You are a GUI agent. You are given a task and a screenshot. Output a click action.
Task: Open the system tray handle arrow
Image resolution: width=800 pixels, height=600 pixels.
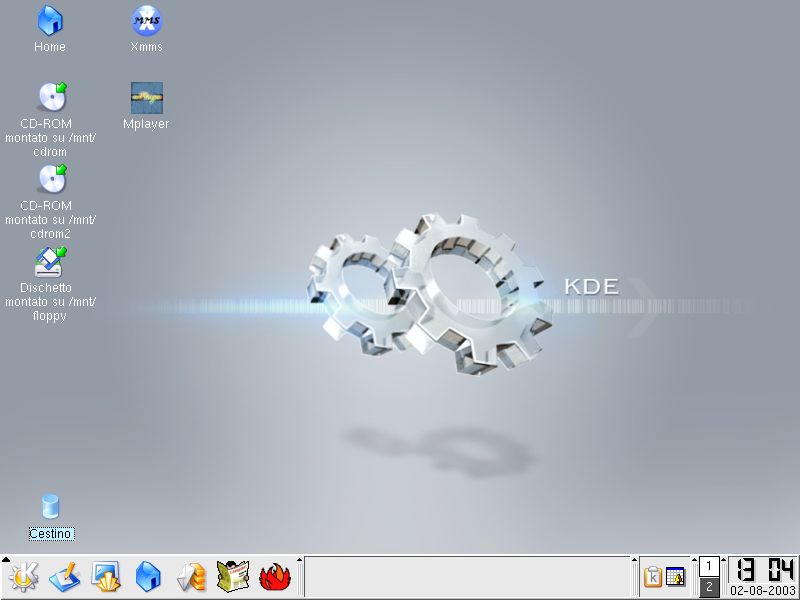coord(635,560)
